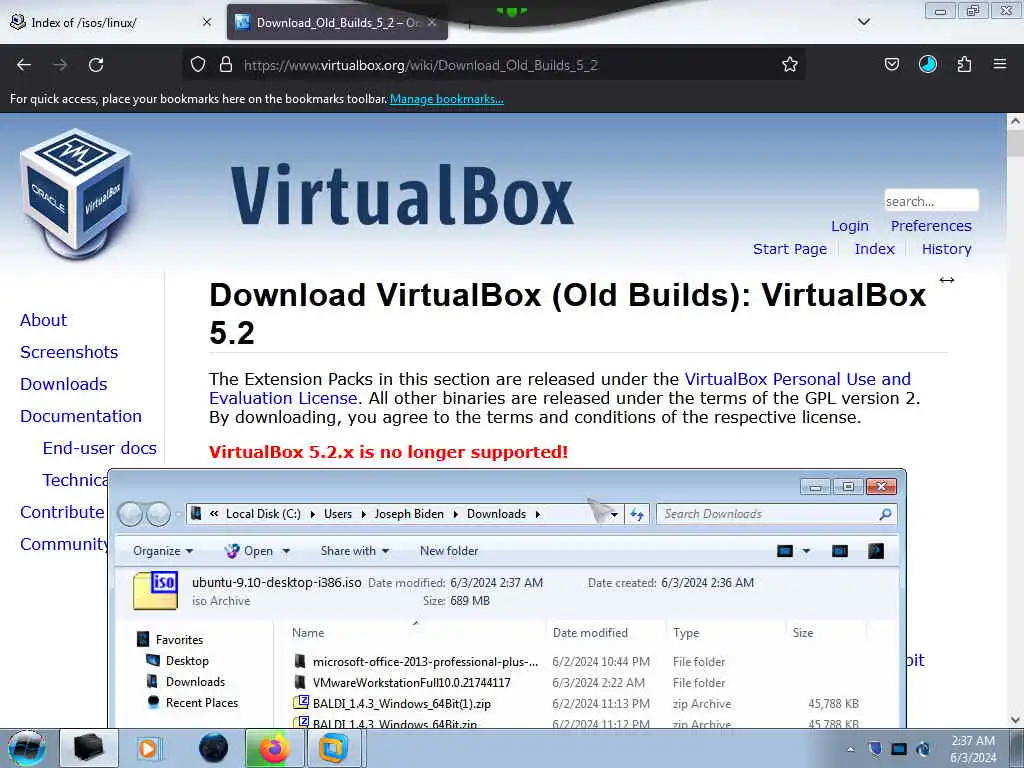Expand the Open button dropdown arrow
The image size is (1024, 768).
pos(285,551)
